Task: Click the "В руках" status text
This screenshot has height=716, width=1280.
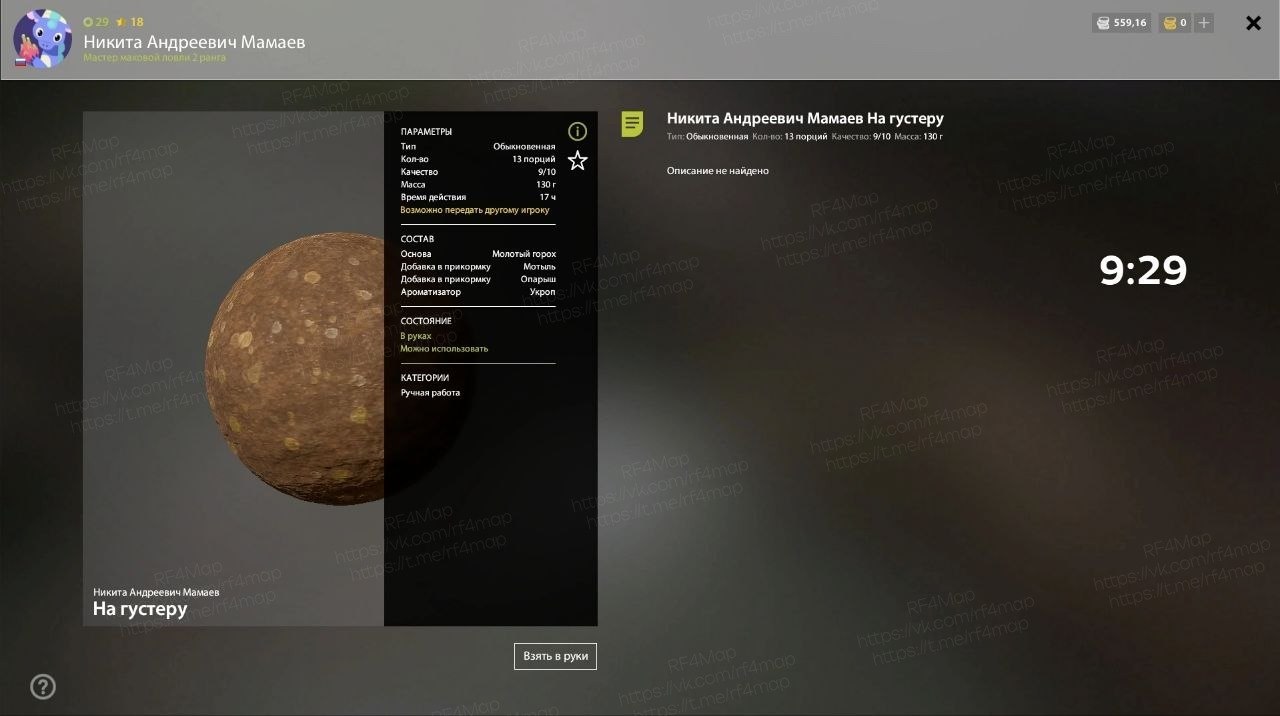Action: [416, 336]
